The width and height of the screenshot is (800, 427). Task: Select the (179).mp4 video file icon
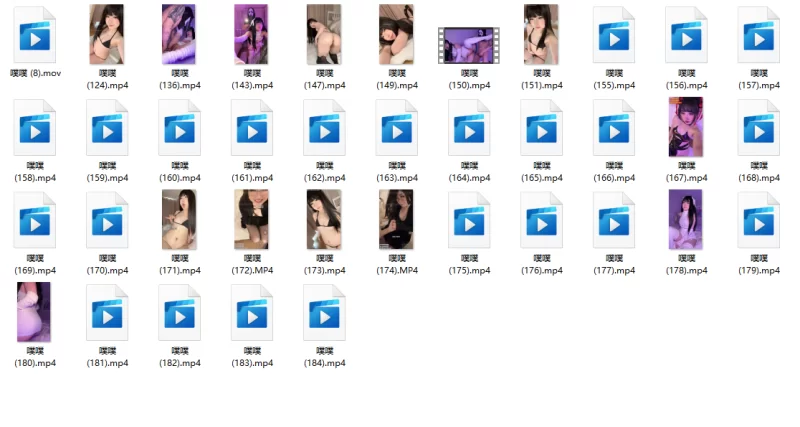tap(759, 220)
